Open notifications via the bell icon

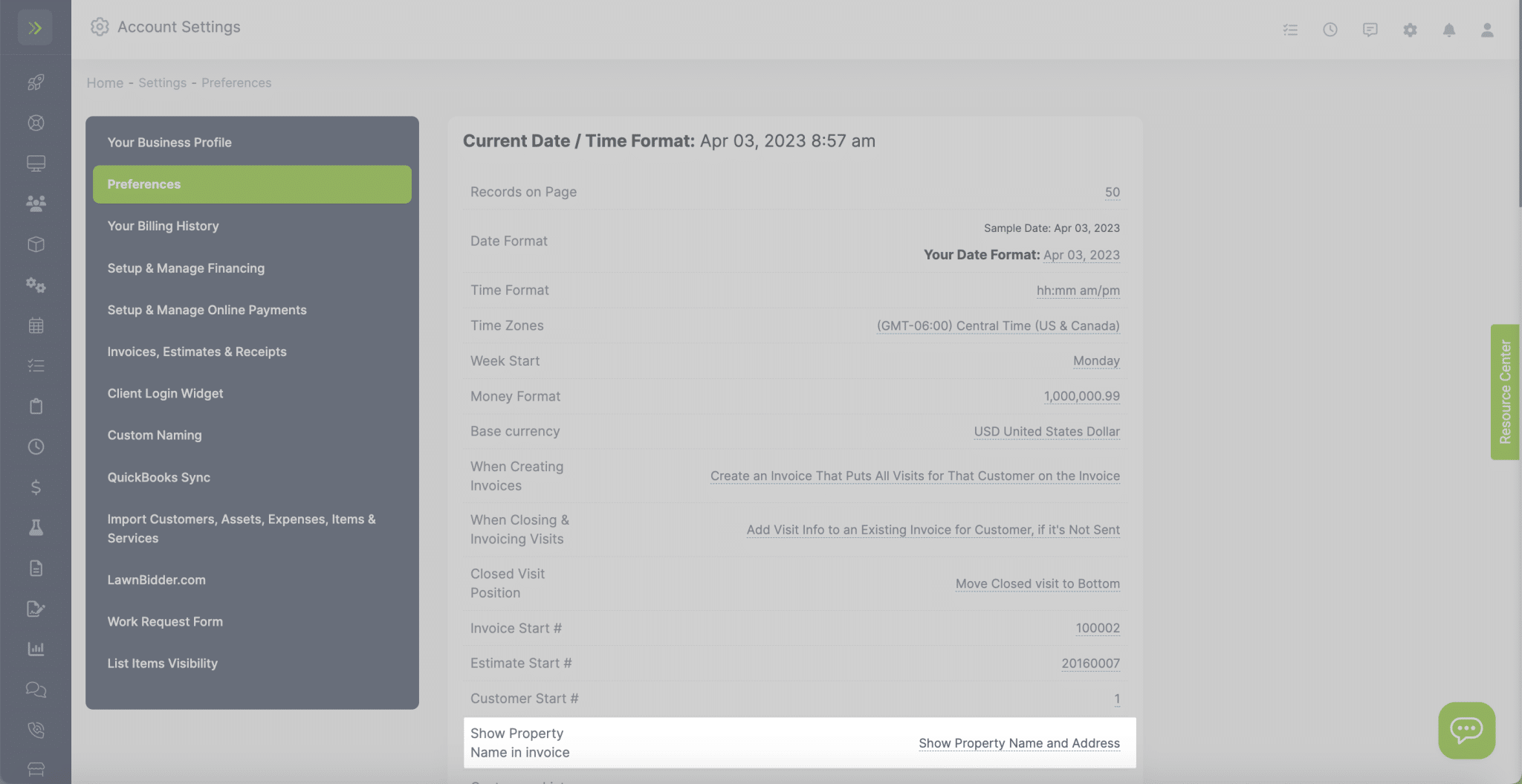coord(1450,30)
